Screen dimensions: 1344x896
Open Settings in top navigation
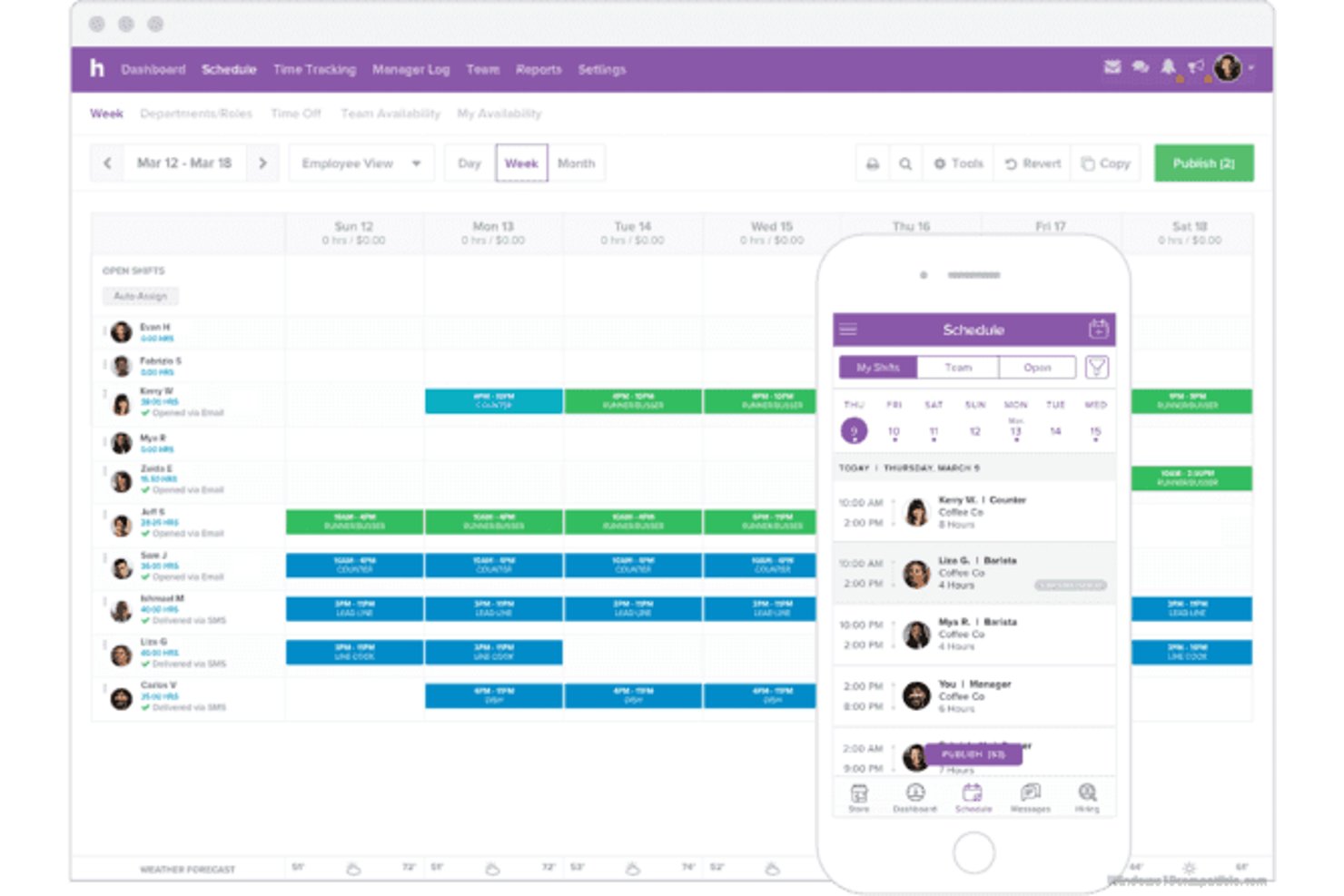click(601, 69)
